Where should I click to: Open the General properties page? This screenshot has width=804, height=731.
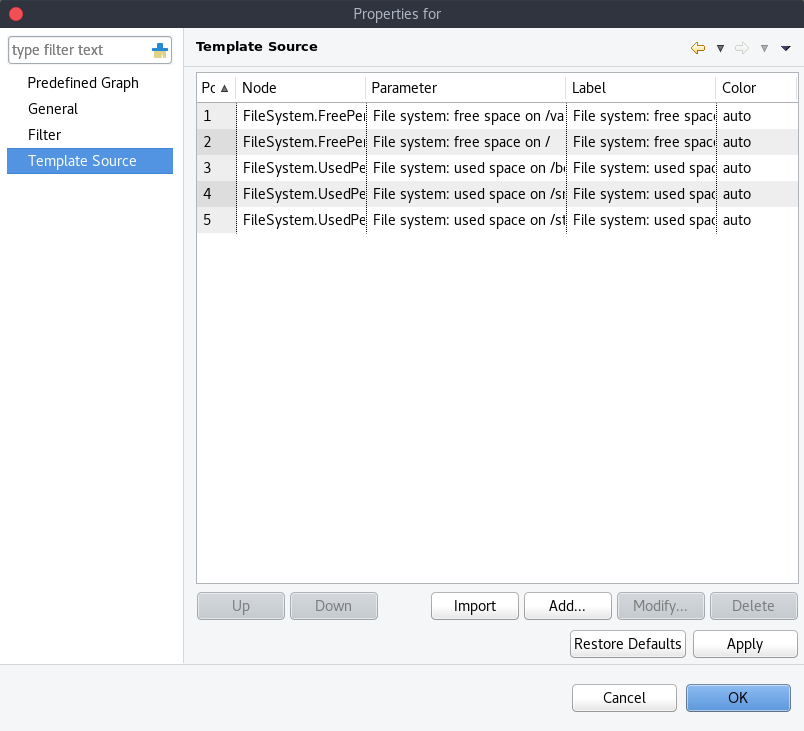click(x=53, y=109)
